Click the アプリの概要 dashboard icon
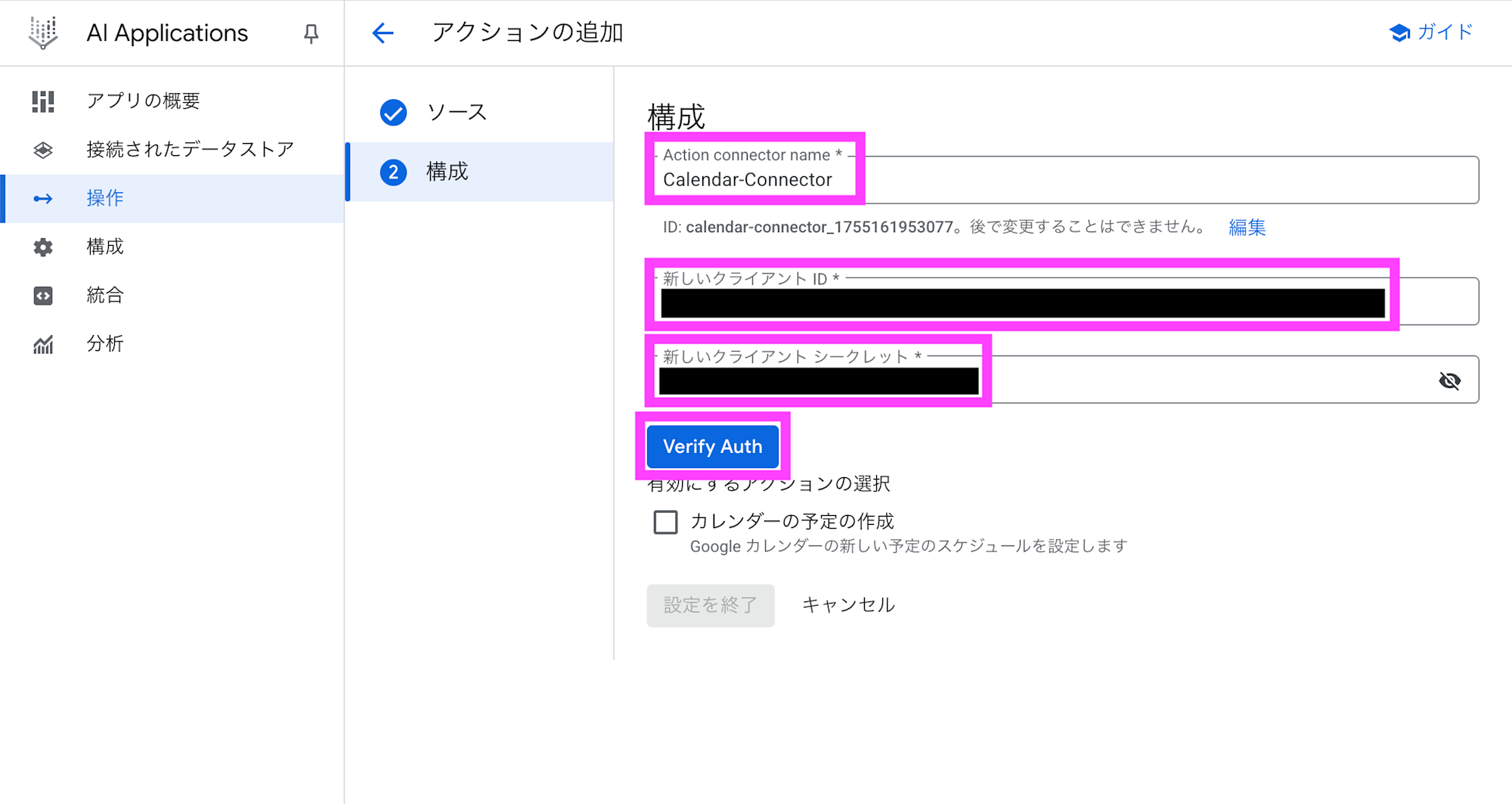 43,101
